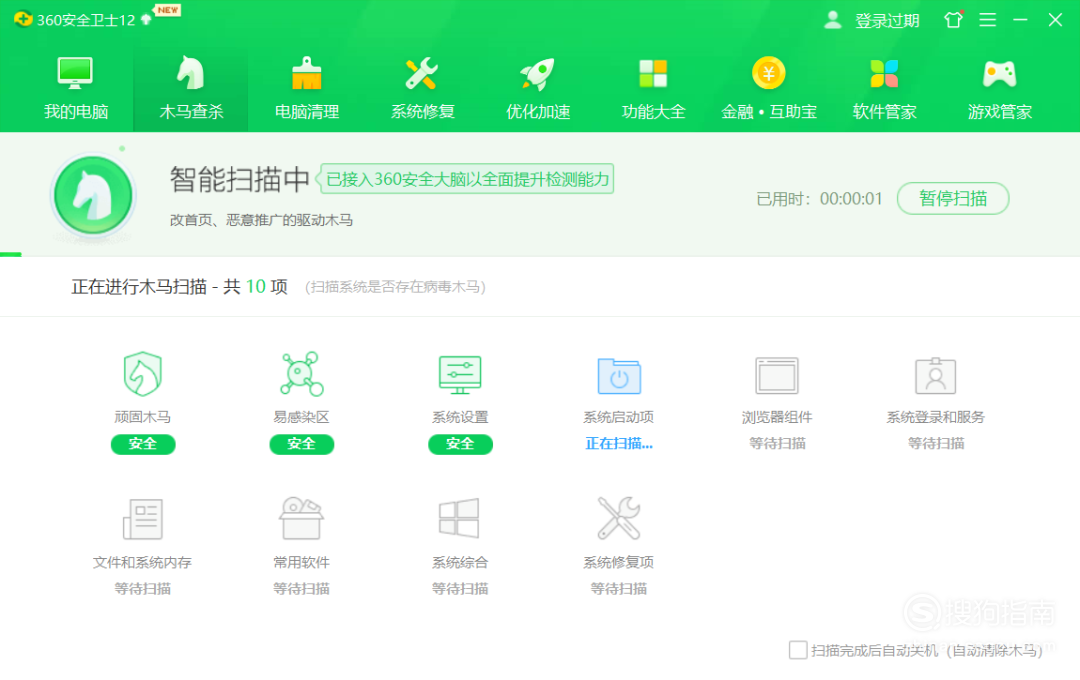Image resolution: width=1080 pixels, height=680 pixels.
Task: Open the 功能大全 grid icon
Action: pos(653,73)
